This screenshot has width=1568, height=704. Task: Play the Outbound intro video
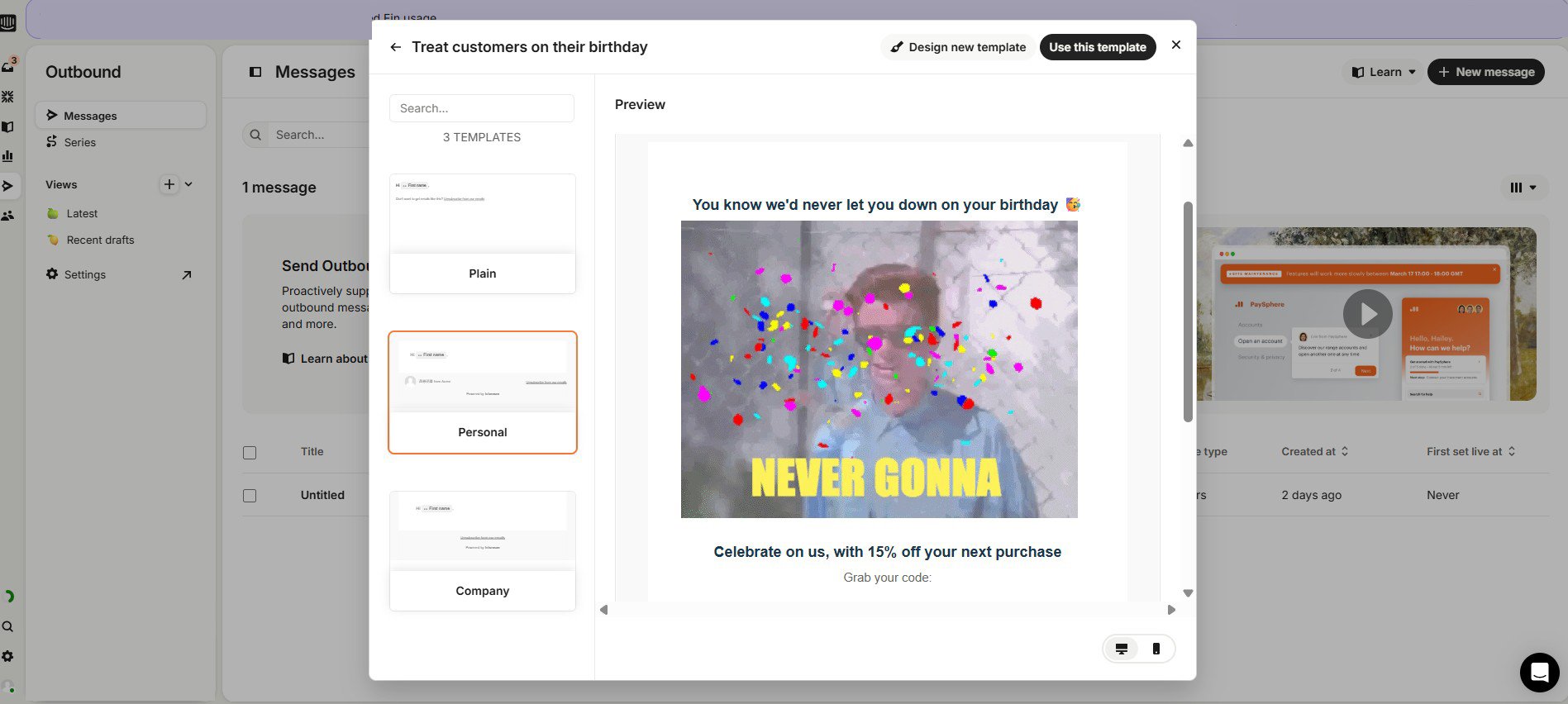1367,314
